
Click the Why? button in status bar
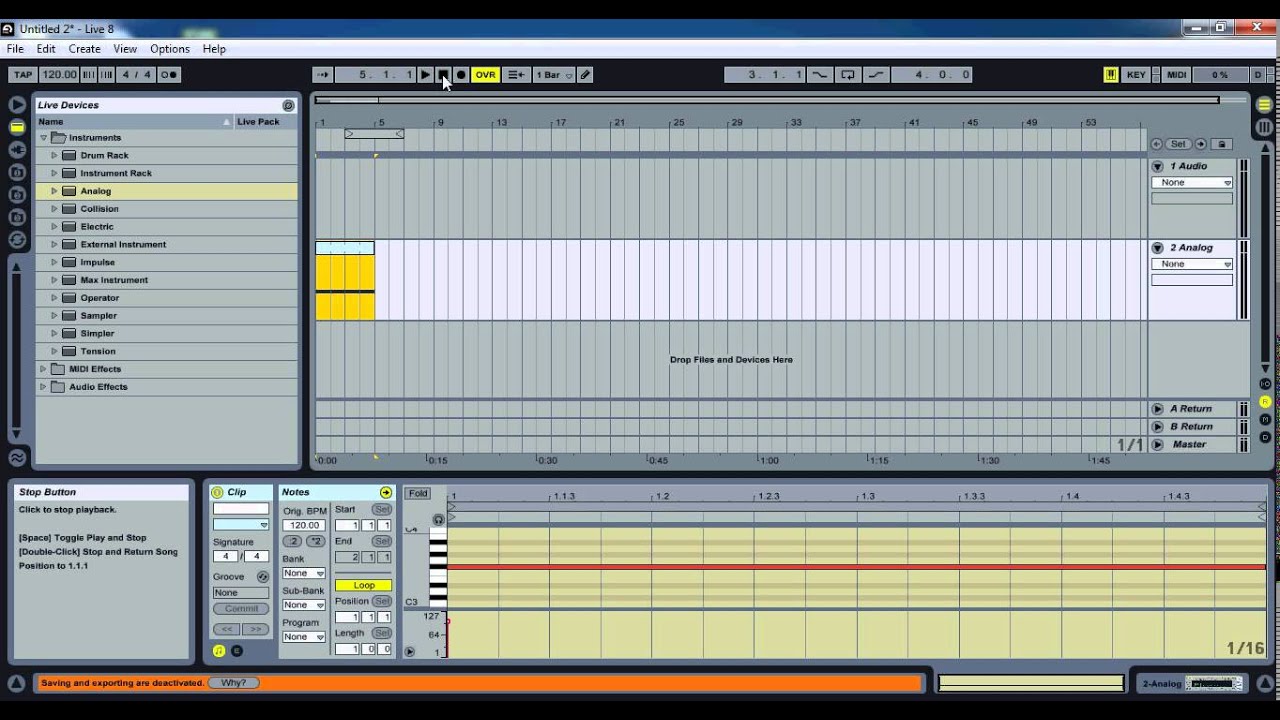pyautogui.click(x=233, y=683)
